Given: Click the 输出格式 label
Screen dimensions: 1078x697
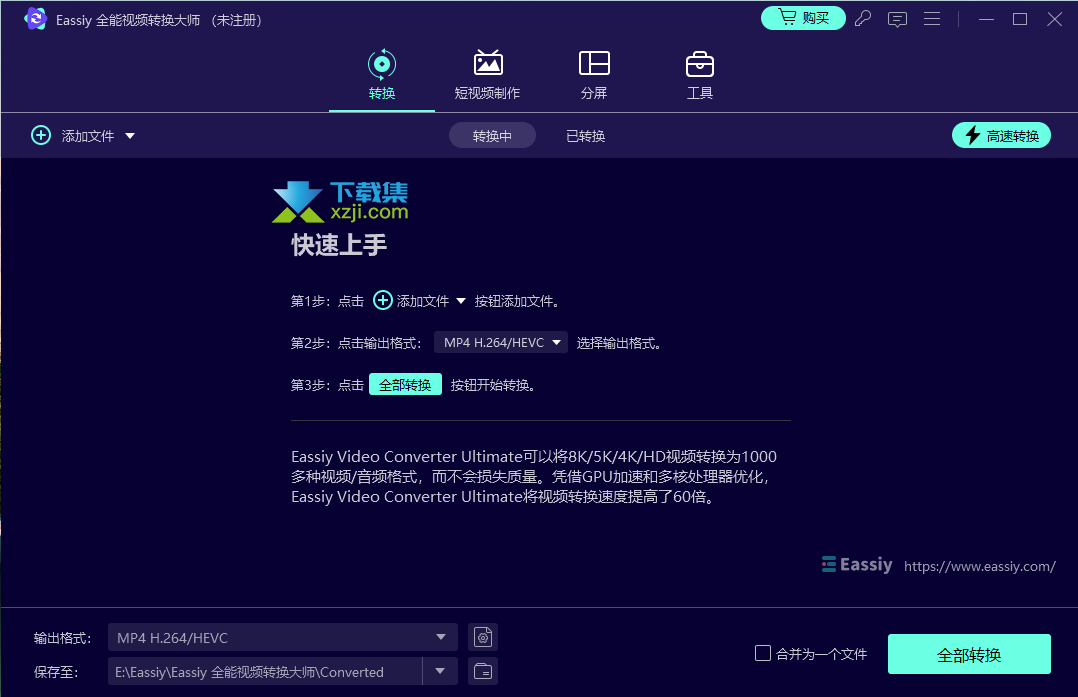Looking at the screenshot, I should tap(63, 638).
